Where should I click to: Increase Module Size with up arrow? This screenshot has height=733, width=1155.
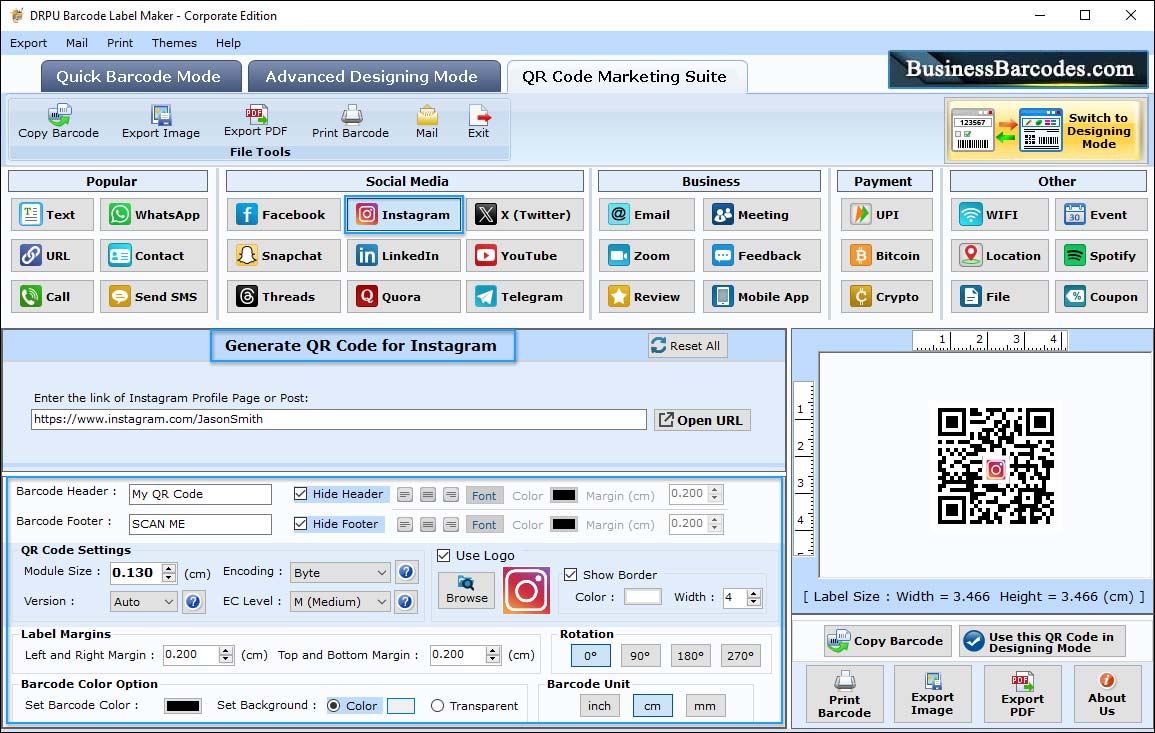[x=169, y=568]
